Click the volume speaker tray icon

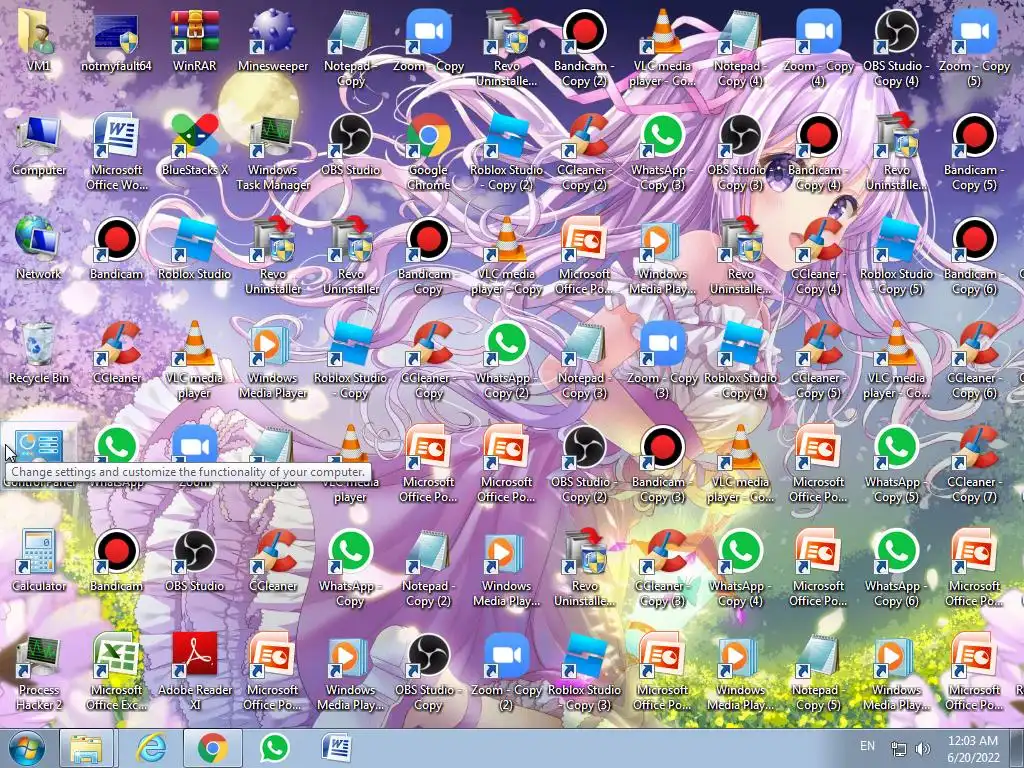point(923,749)
